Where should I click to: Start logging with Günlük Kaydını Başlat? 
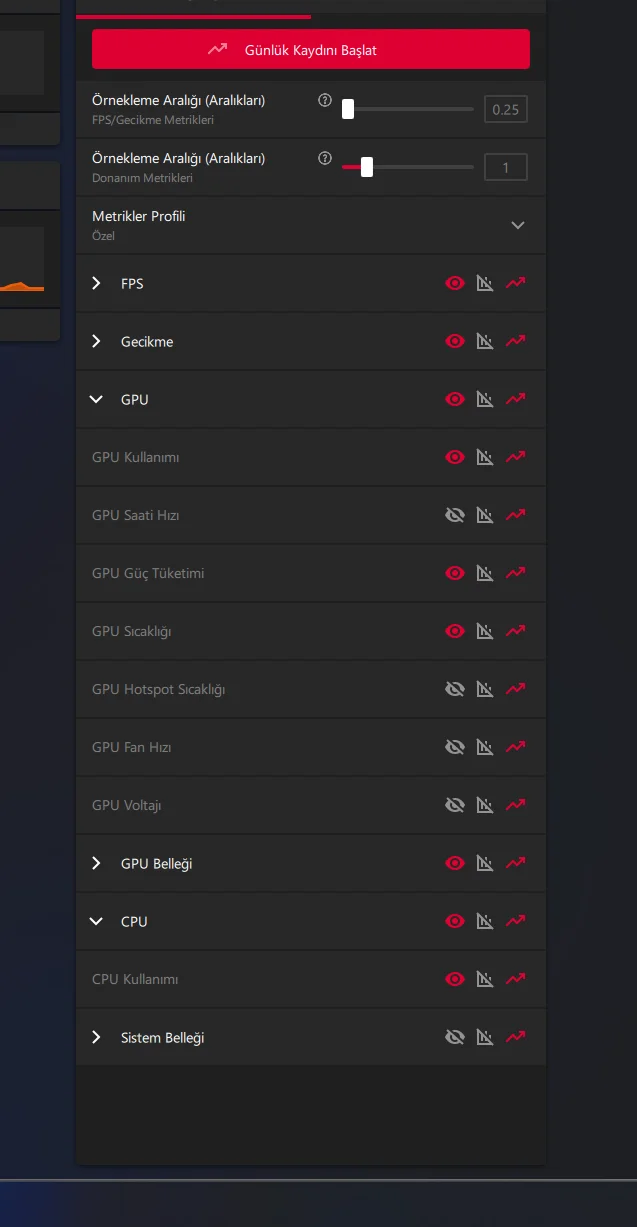coord(310,49)
